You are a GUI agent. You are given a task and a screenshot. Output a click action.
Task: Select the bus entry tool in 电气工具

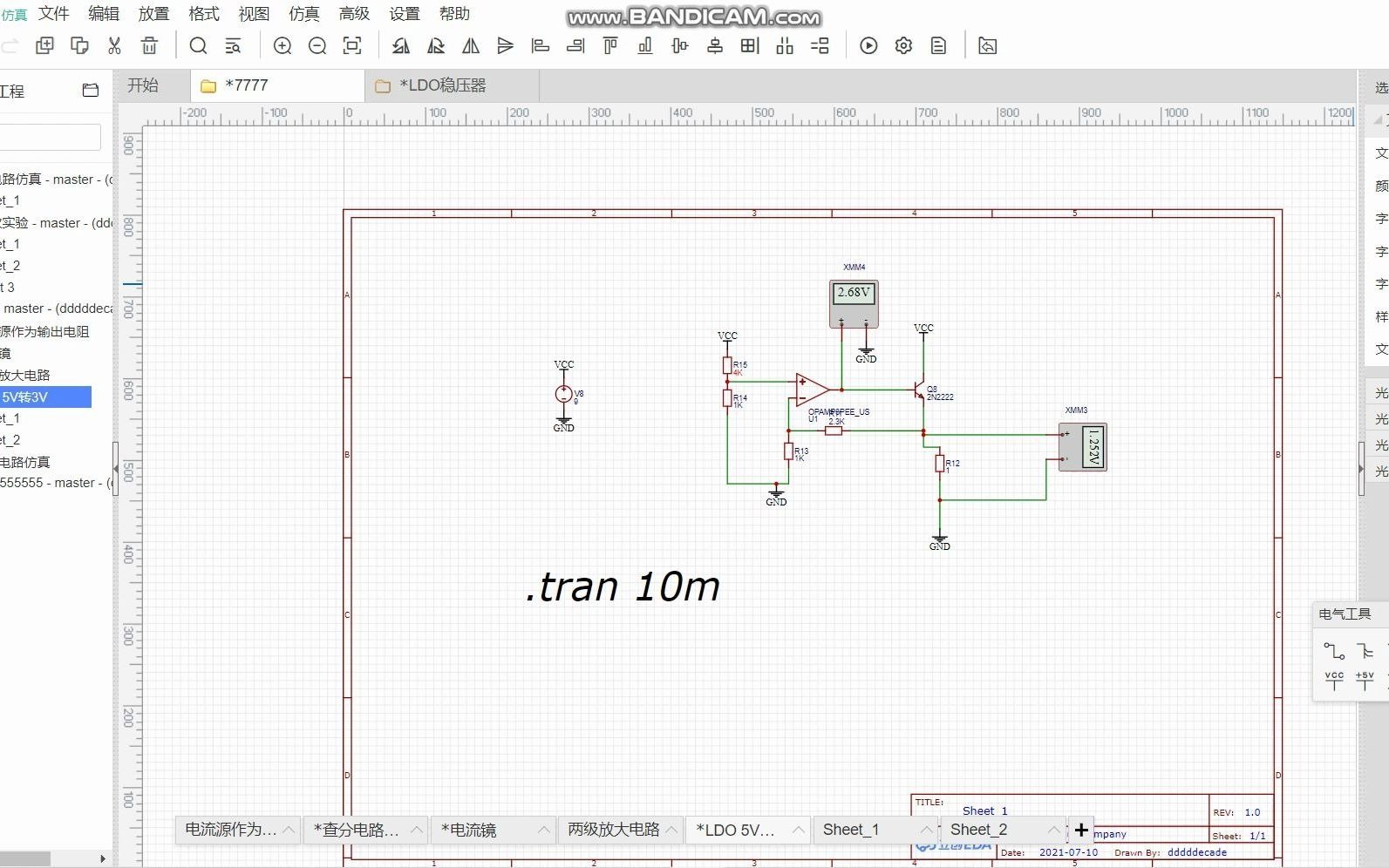(x=1365, y=650)
